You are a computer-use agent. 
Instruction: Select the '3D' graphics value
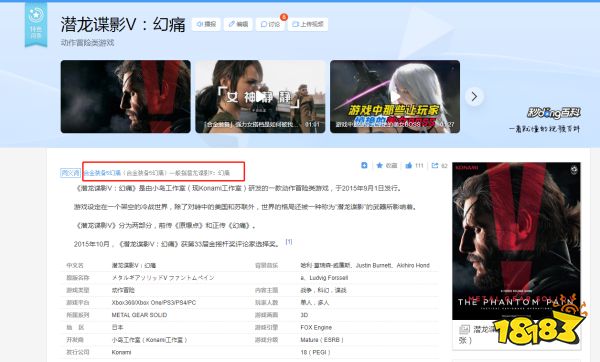304,315
